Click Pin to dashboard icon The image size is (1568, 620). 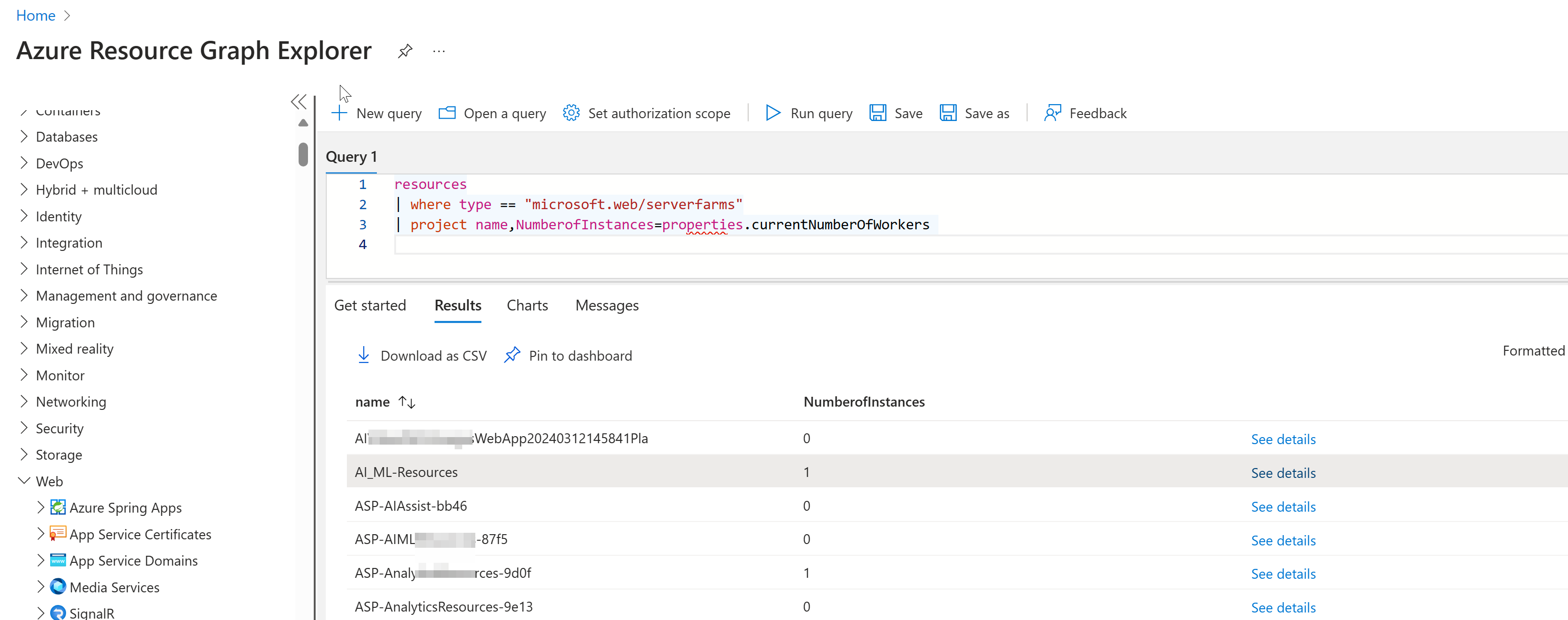pos(512,355)
